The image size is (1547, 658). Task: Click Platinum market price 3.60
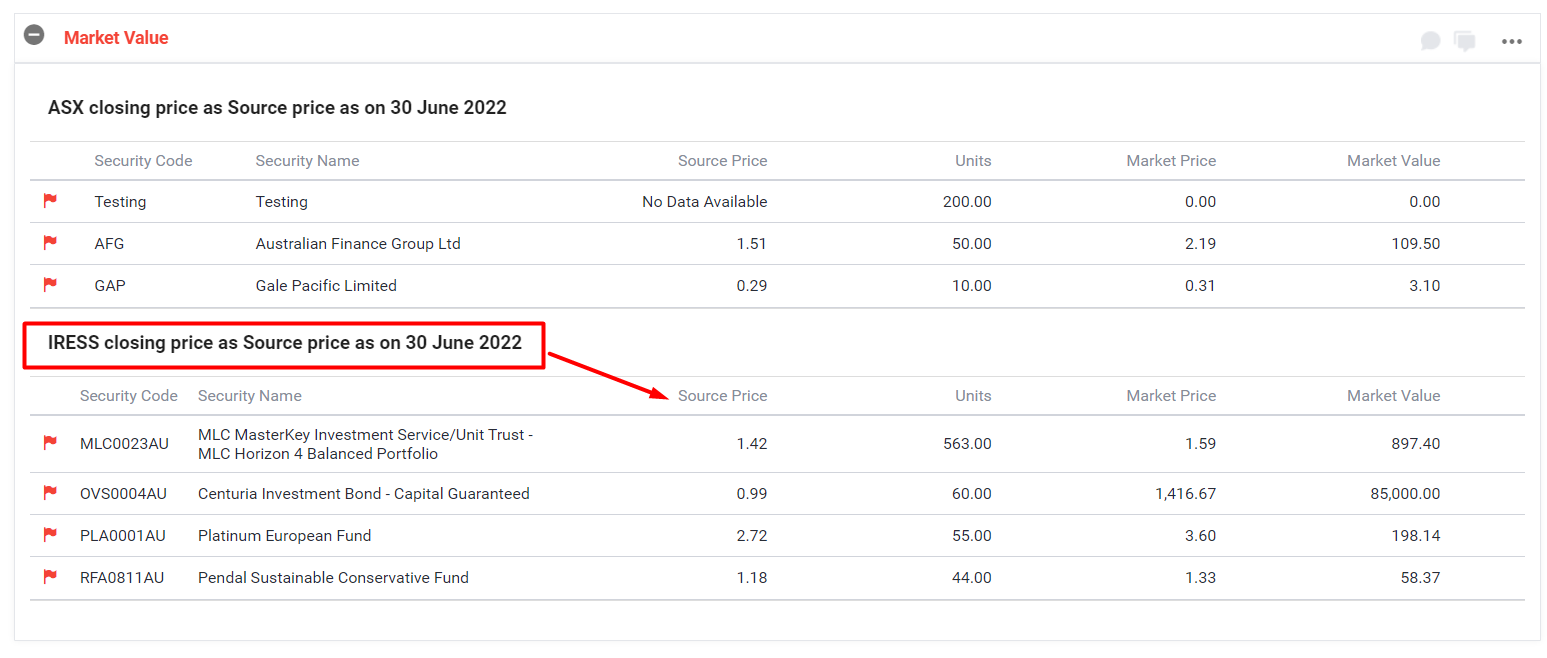point(1200,536)
